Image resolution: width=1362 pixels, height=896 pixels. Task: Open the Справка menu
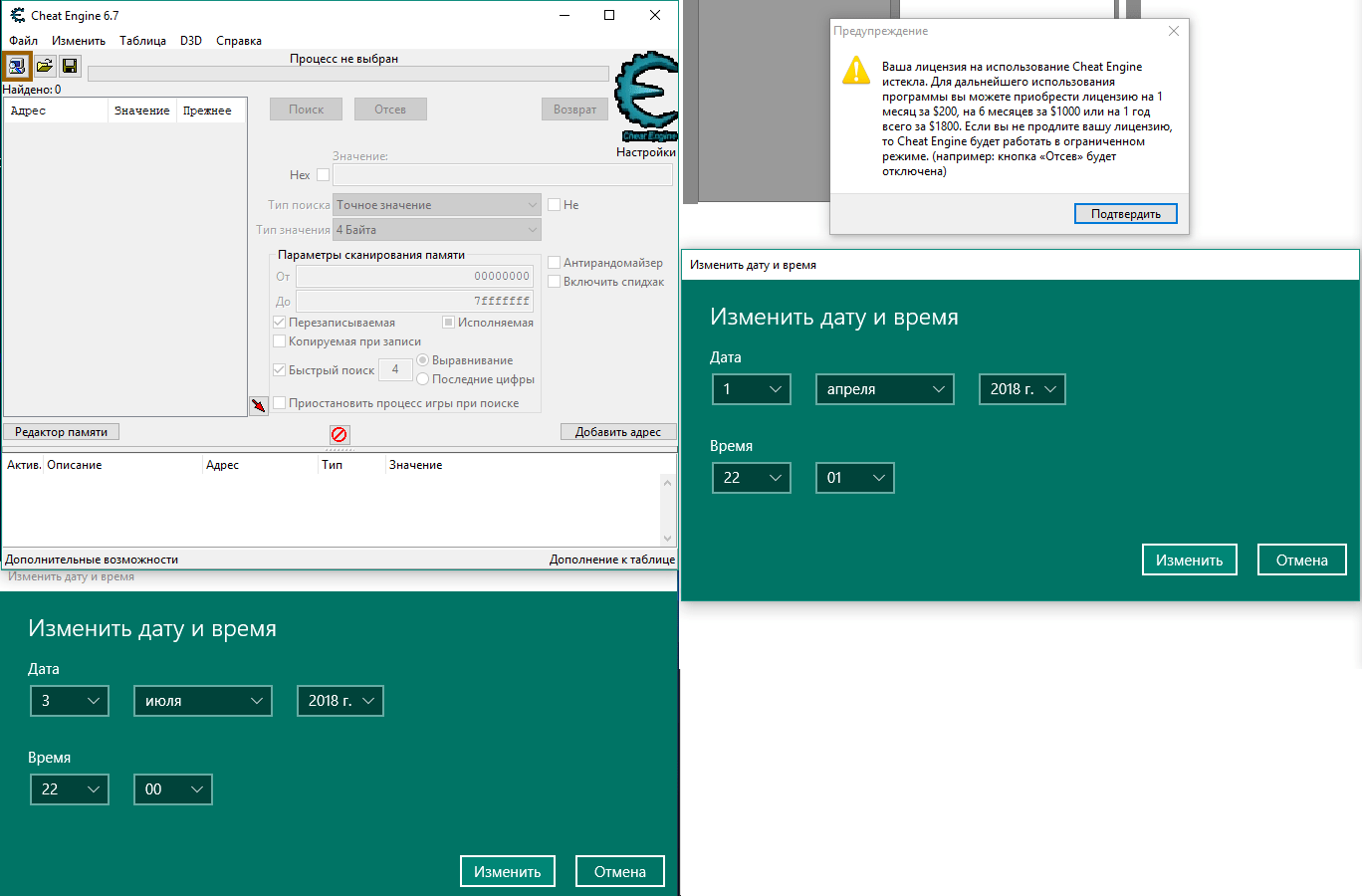tap(239, 41)
